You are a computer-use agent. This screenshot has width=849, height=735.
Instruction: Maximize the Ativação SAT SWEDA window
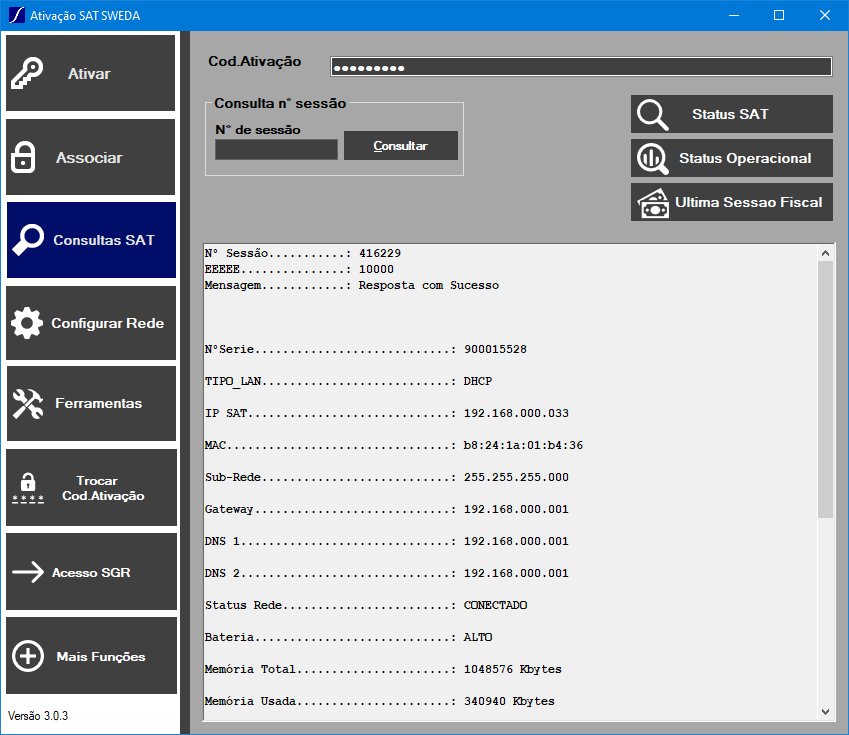(x=779, y=15)
